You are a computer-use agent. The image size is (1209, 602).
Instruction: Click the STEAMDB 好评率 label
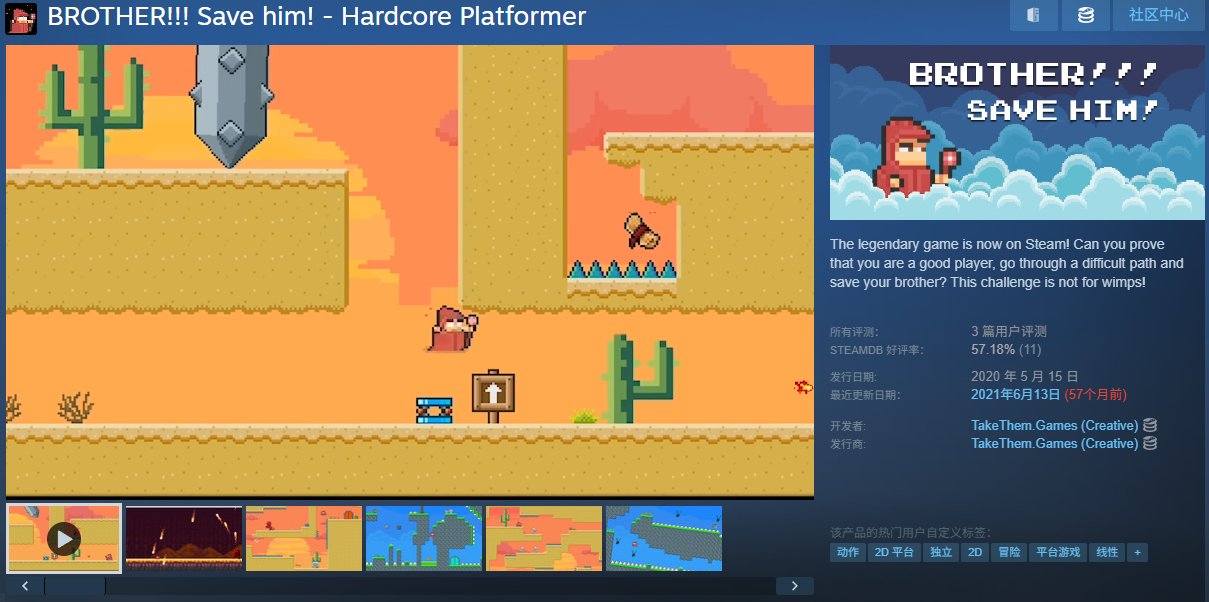pos(877,350)
